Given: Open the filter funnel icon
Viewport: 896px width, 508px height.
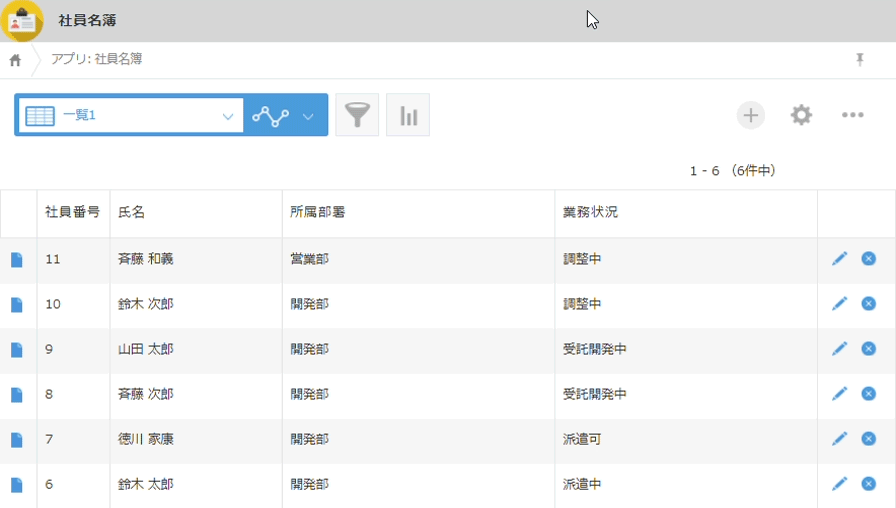Looking at the screenshot, I should click(x=357, y=115).
